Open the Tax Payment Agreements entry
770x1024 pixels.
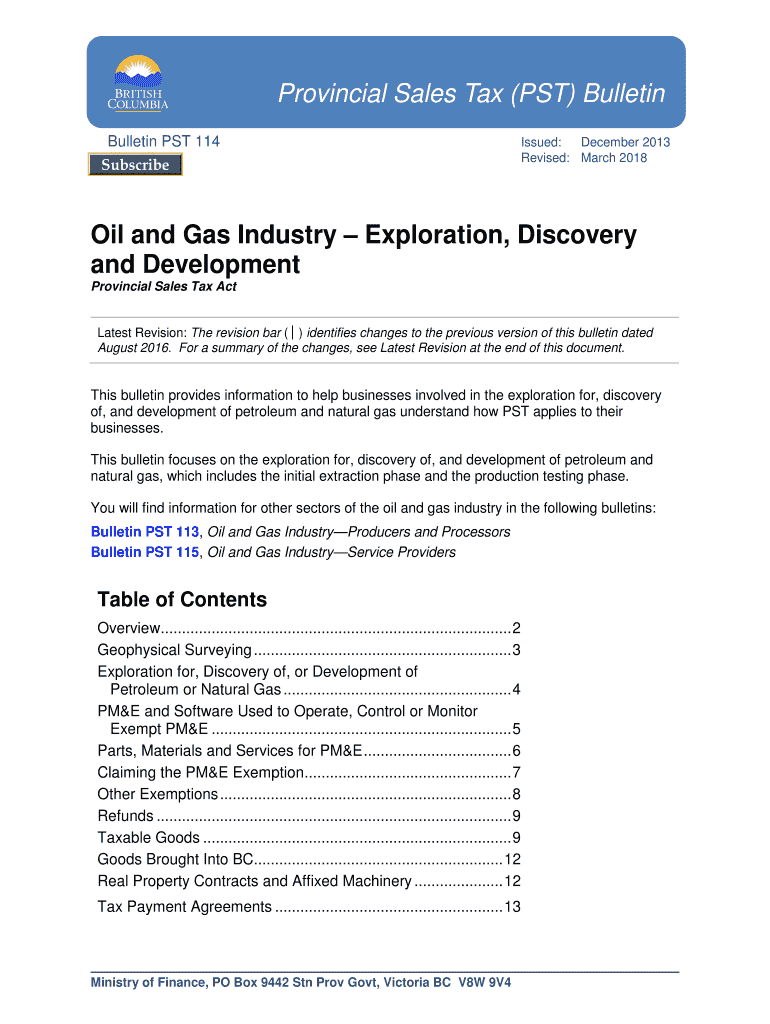[x=184, y=907]
